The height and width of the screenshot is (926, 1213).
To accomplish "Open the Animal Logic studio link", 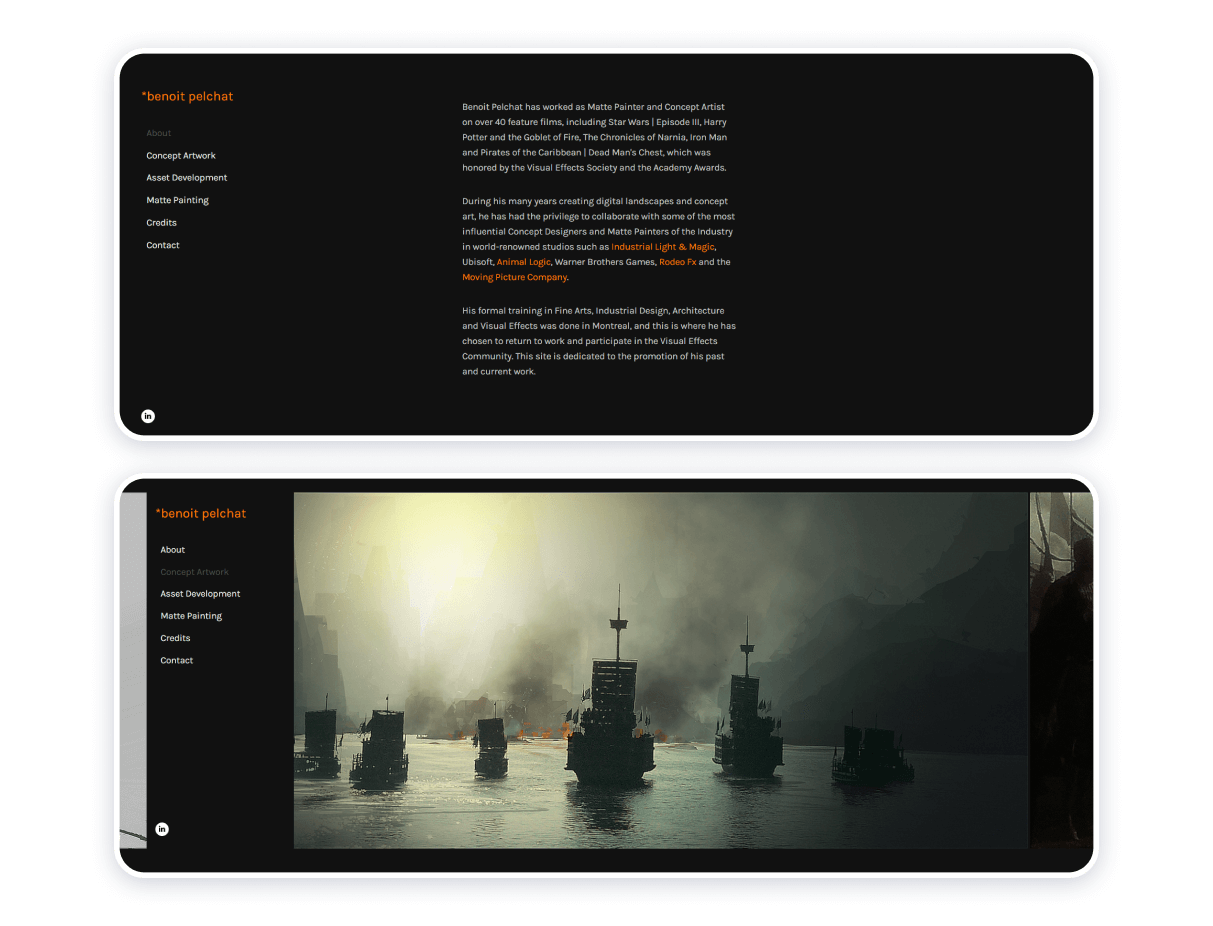I will pyautogui.click(x=523, y=261).
